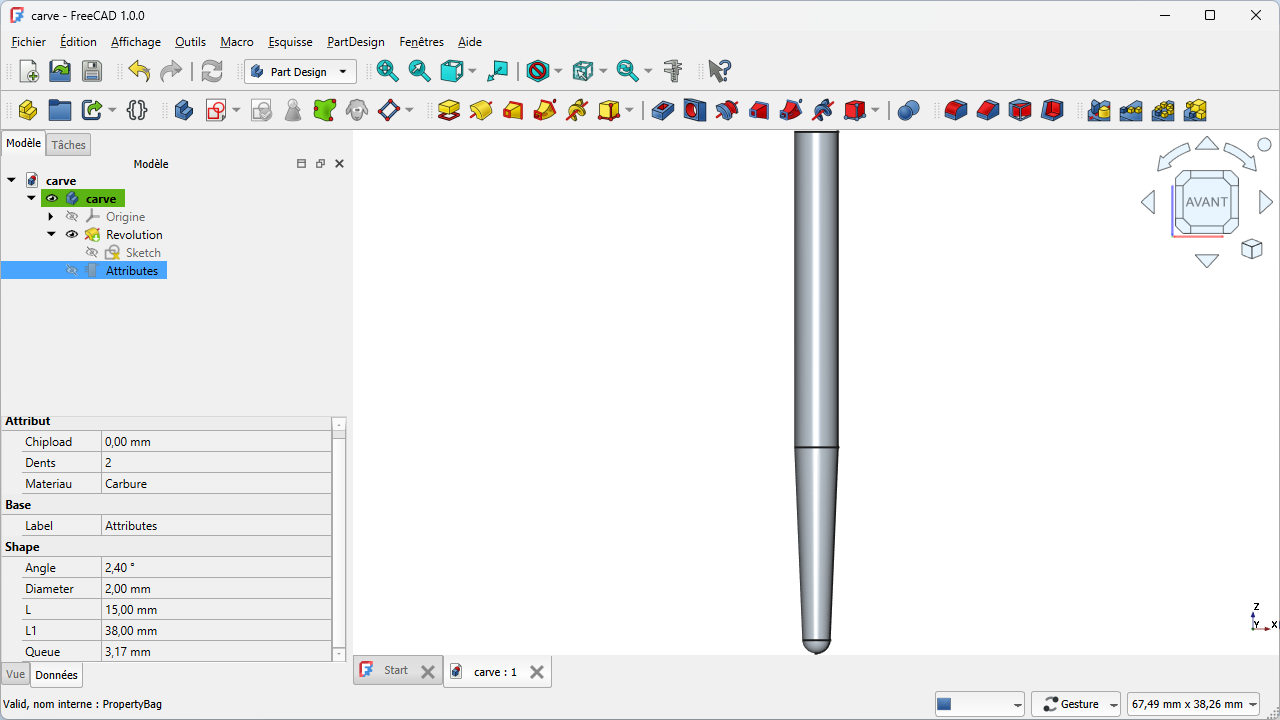Open the Gesture navigation style dropdown

point(1076,705)
